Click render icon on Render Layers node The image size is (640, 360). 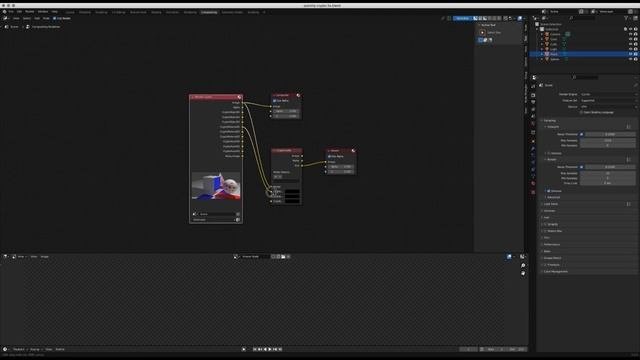[x=239, y=97]
